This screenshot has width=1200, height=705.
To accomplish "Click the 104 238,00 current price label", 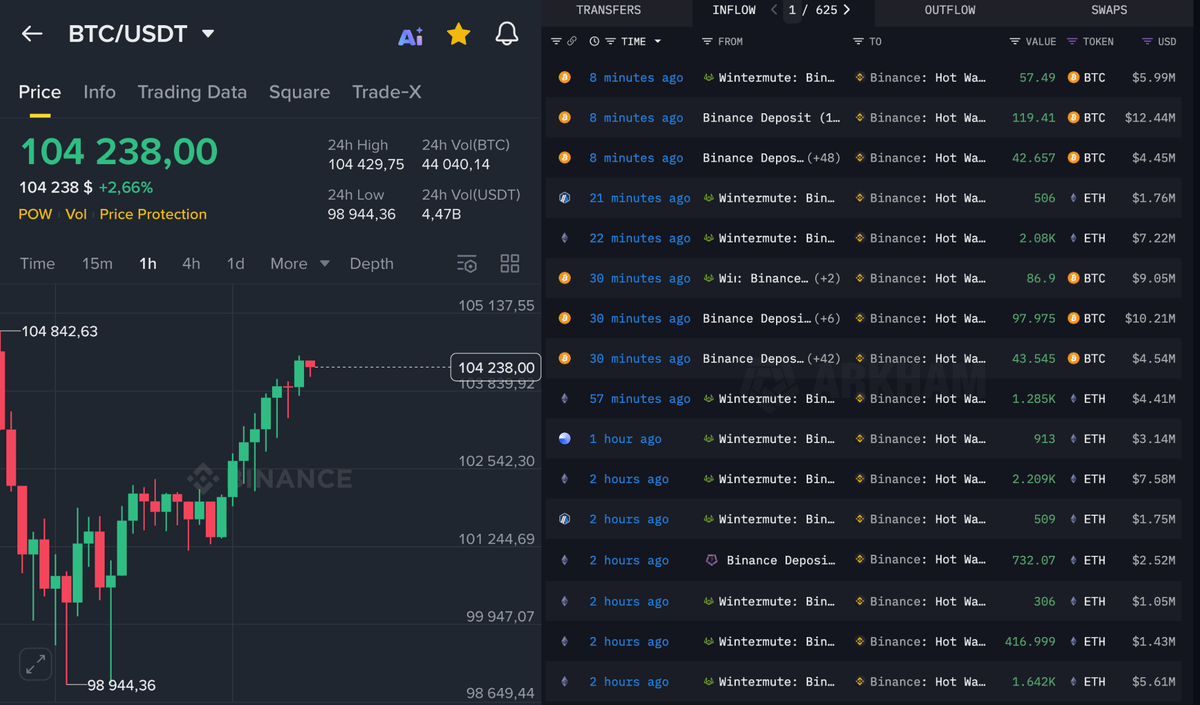I will pyautogui.click(x=496, y=367).
